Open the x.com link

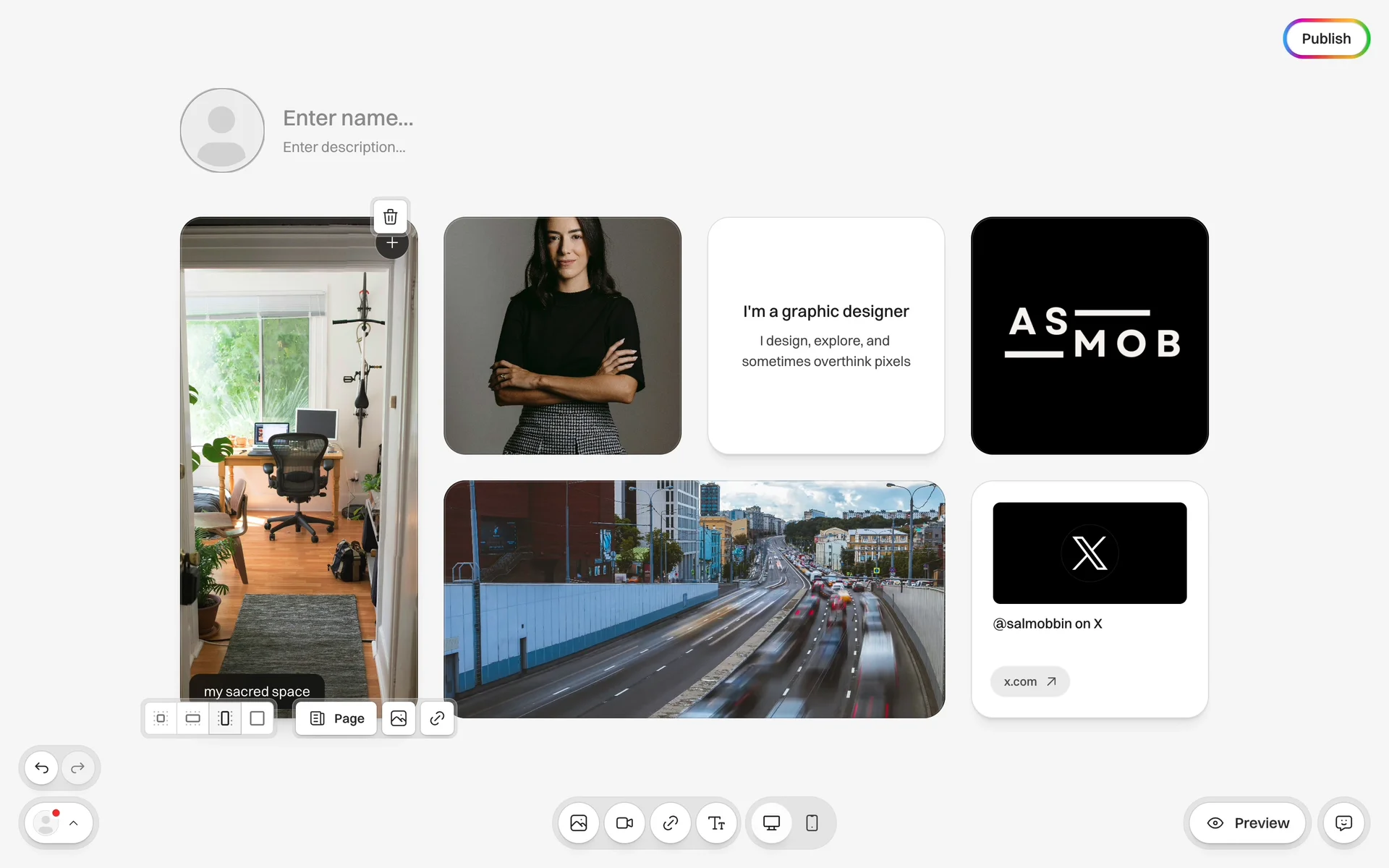(x=1029, y=681)
